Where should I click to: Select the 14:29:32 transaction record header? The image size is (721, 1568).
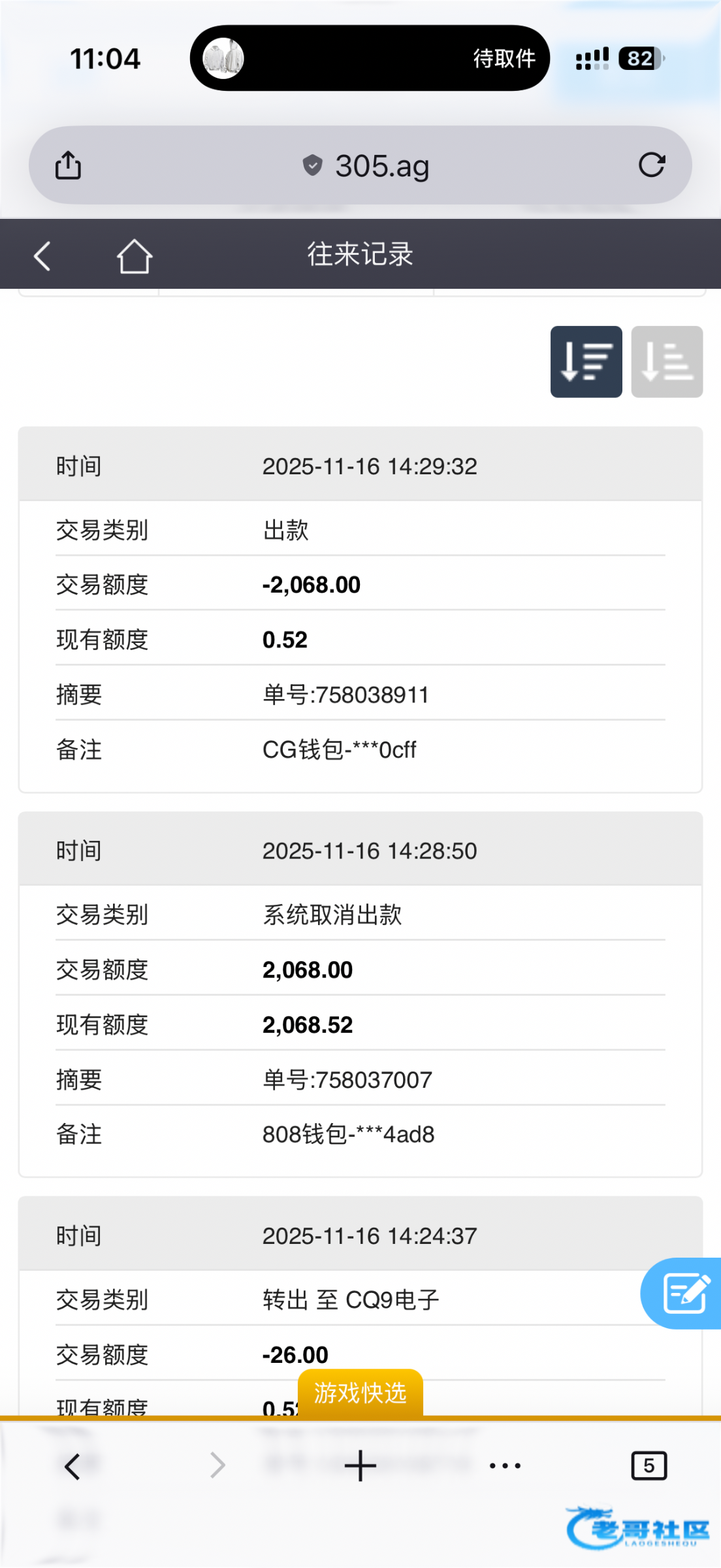(360, 466)
